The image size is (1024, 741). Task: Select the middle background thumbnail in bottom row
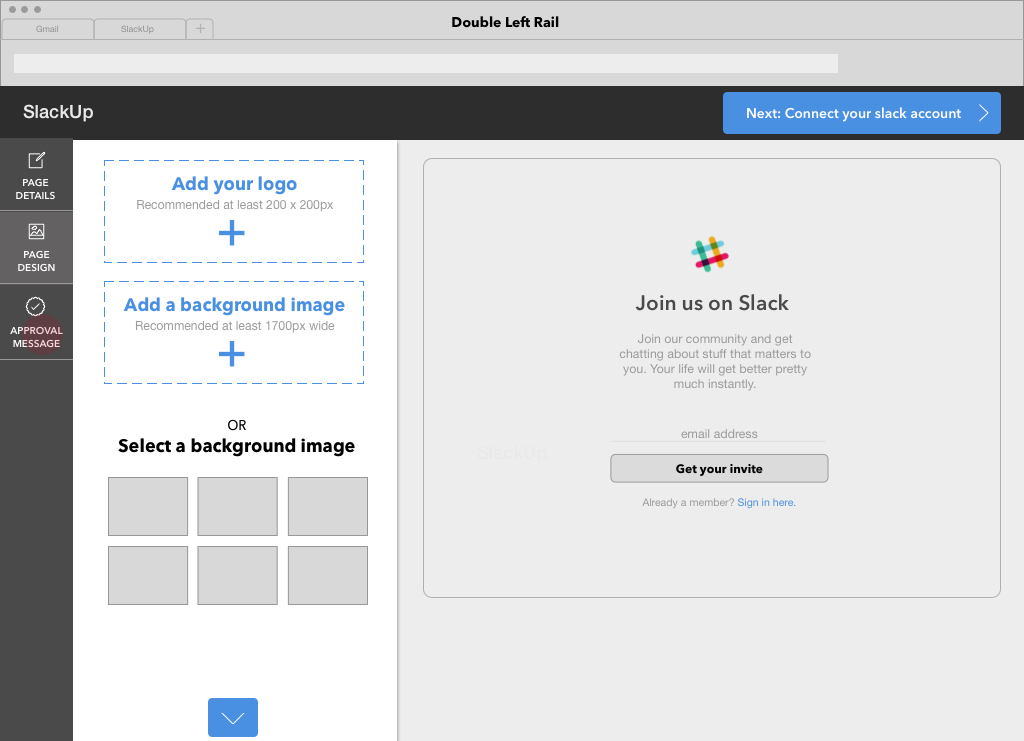238,575
